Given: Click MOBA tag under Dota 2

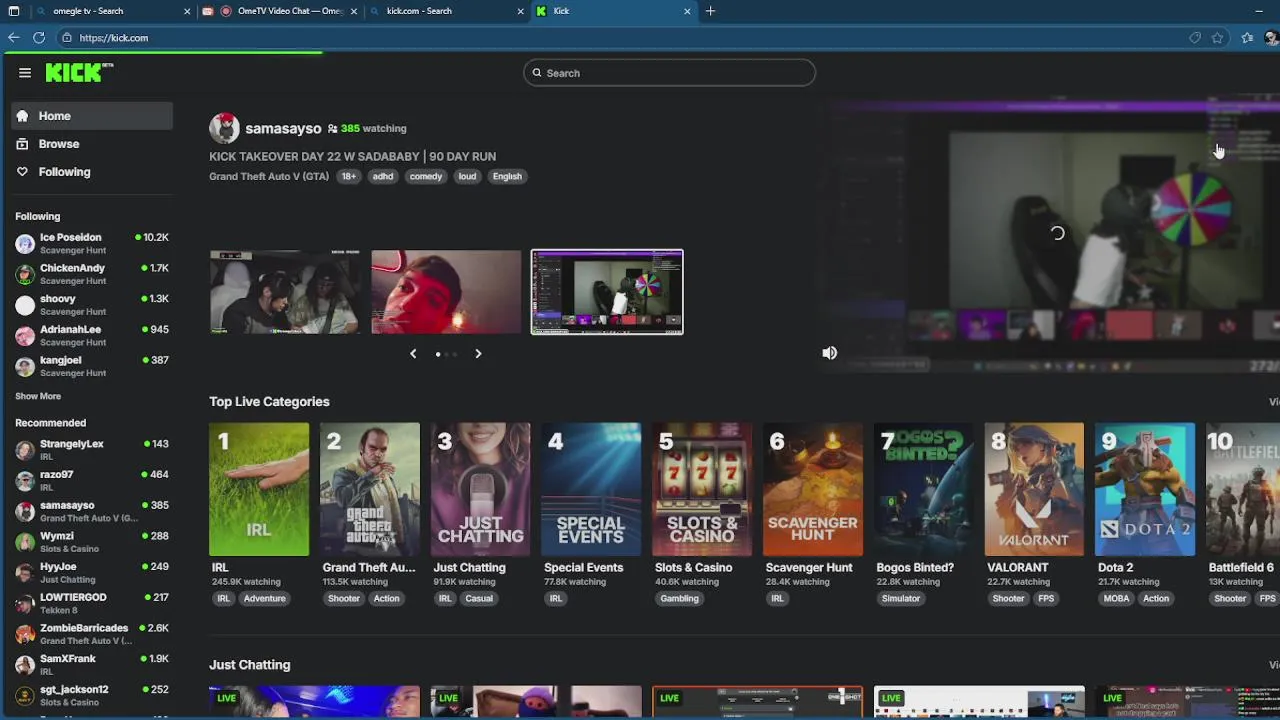Looking at the screenshot, I should point(1116,599).
